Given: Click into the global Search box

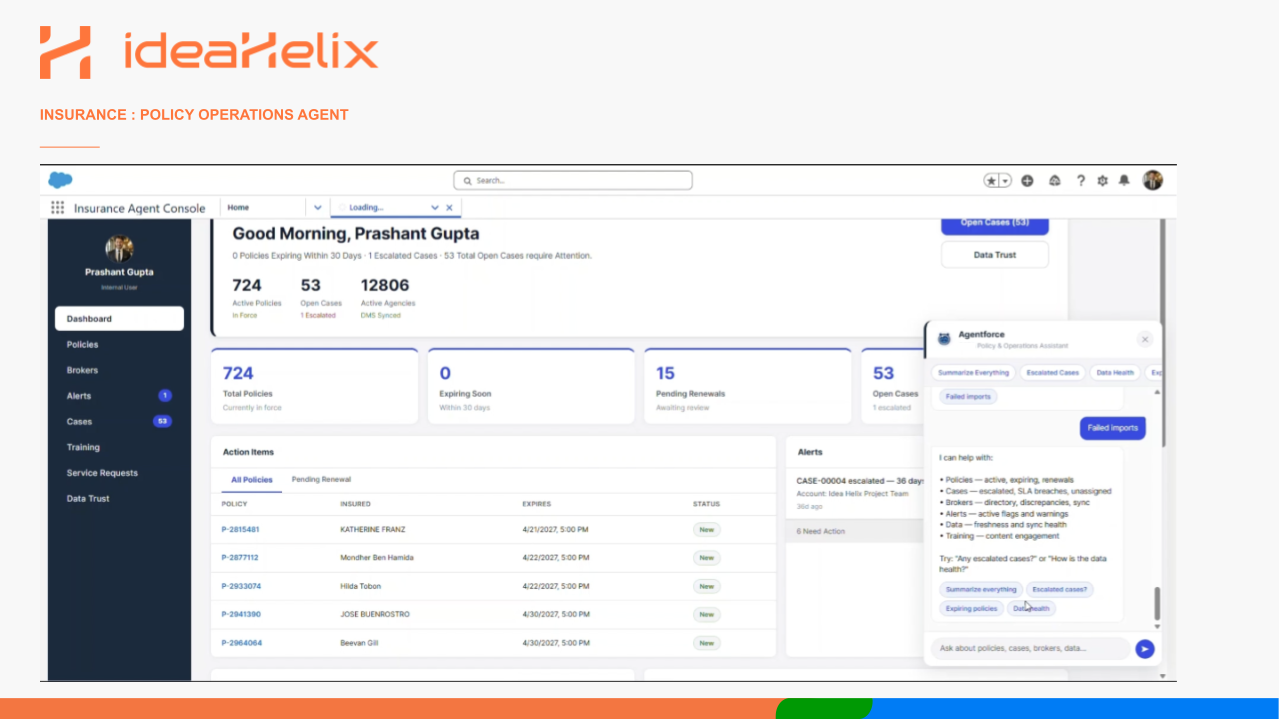Looking at the screenshot, I should coord(573,180).
